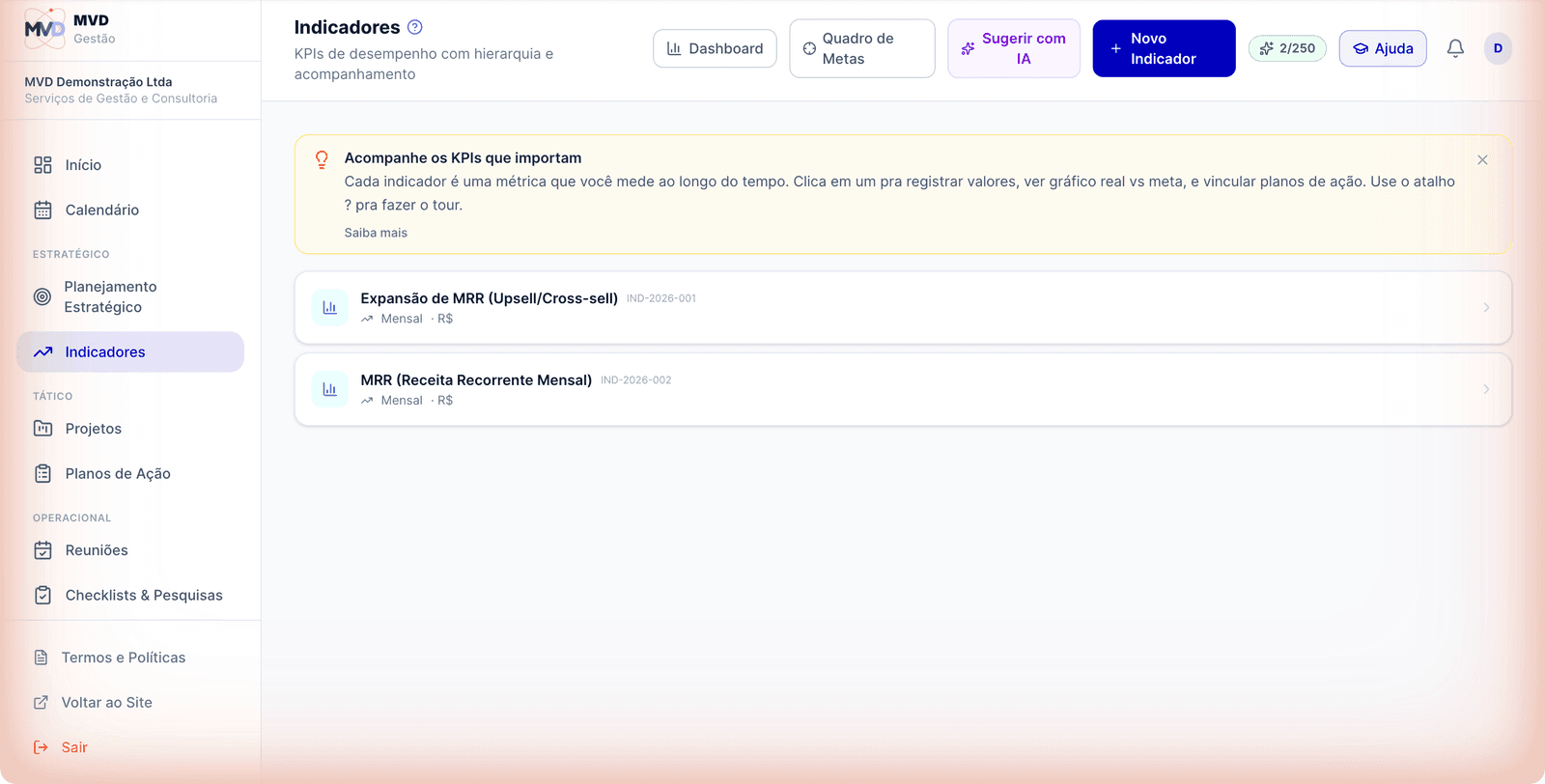Open Planejamento Estratégico section

click(130, 296)
